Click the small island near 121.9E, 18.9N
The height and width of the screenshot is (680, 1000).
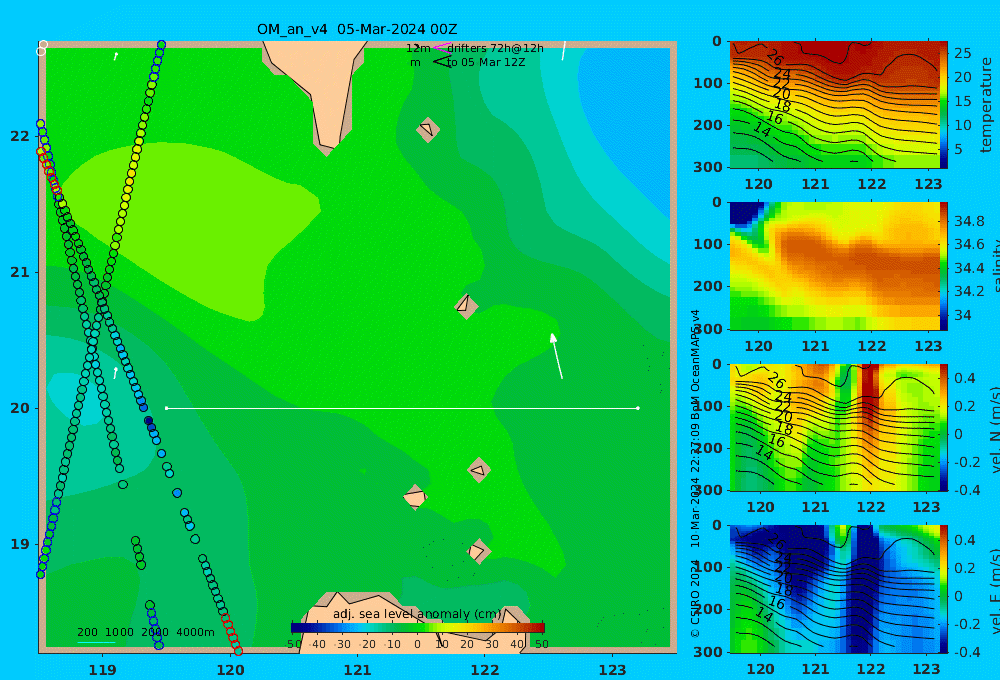coord(478,551)
